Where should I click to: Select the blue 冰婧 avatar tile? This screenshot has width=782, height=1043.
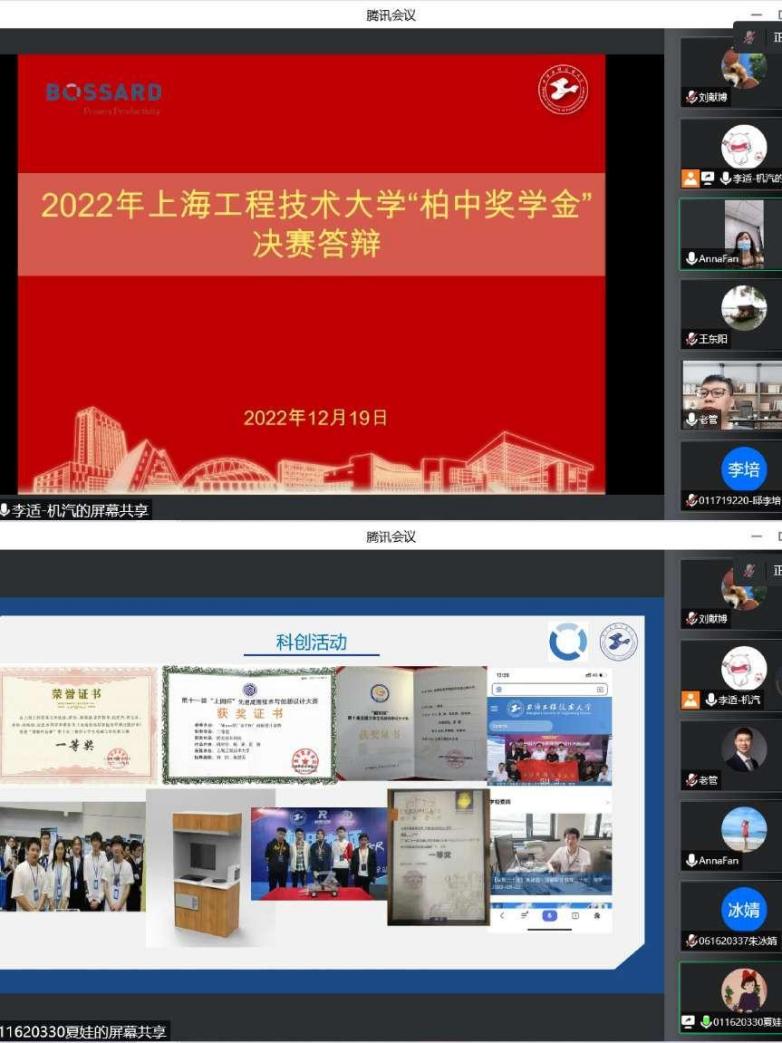pyautogui.click(x=743, y=910)
